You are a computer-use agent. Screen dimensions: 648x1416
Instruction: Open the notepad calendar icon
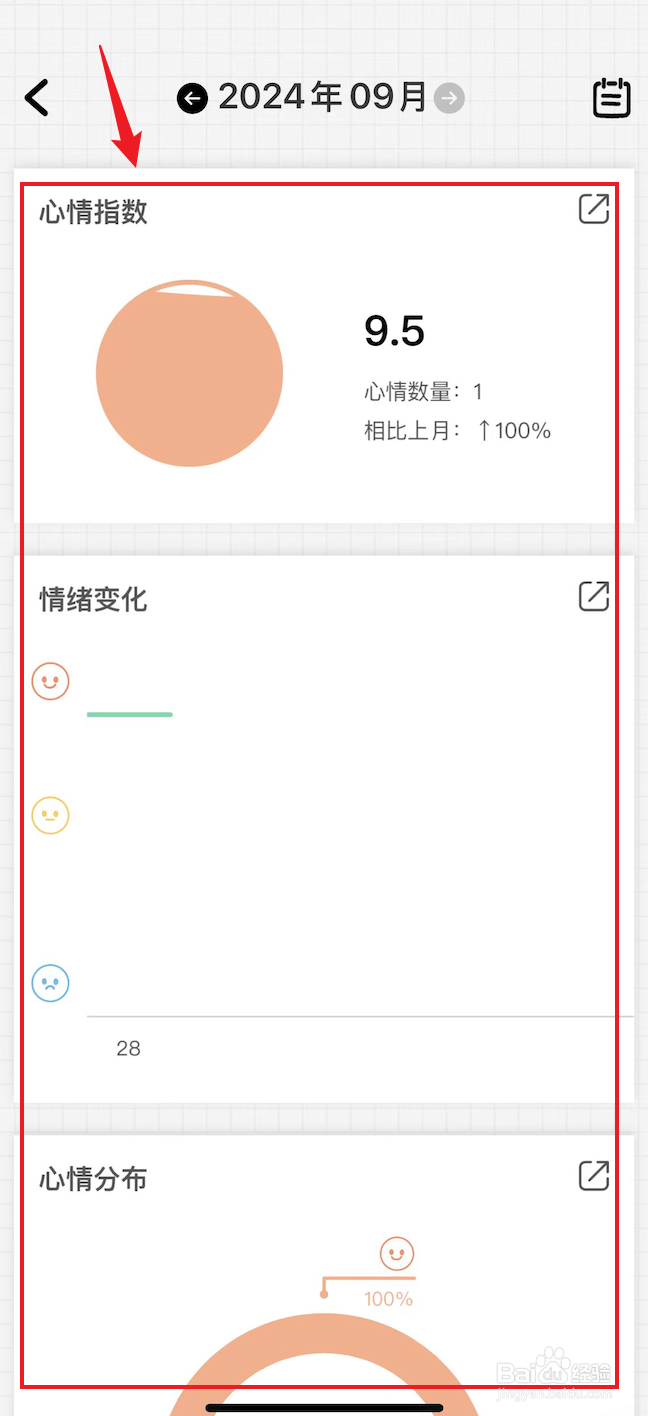coord(612,98)
